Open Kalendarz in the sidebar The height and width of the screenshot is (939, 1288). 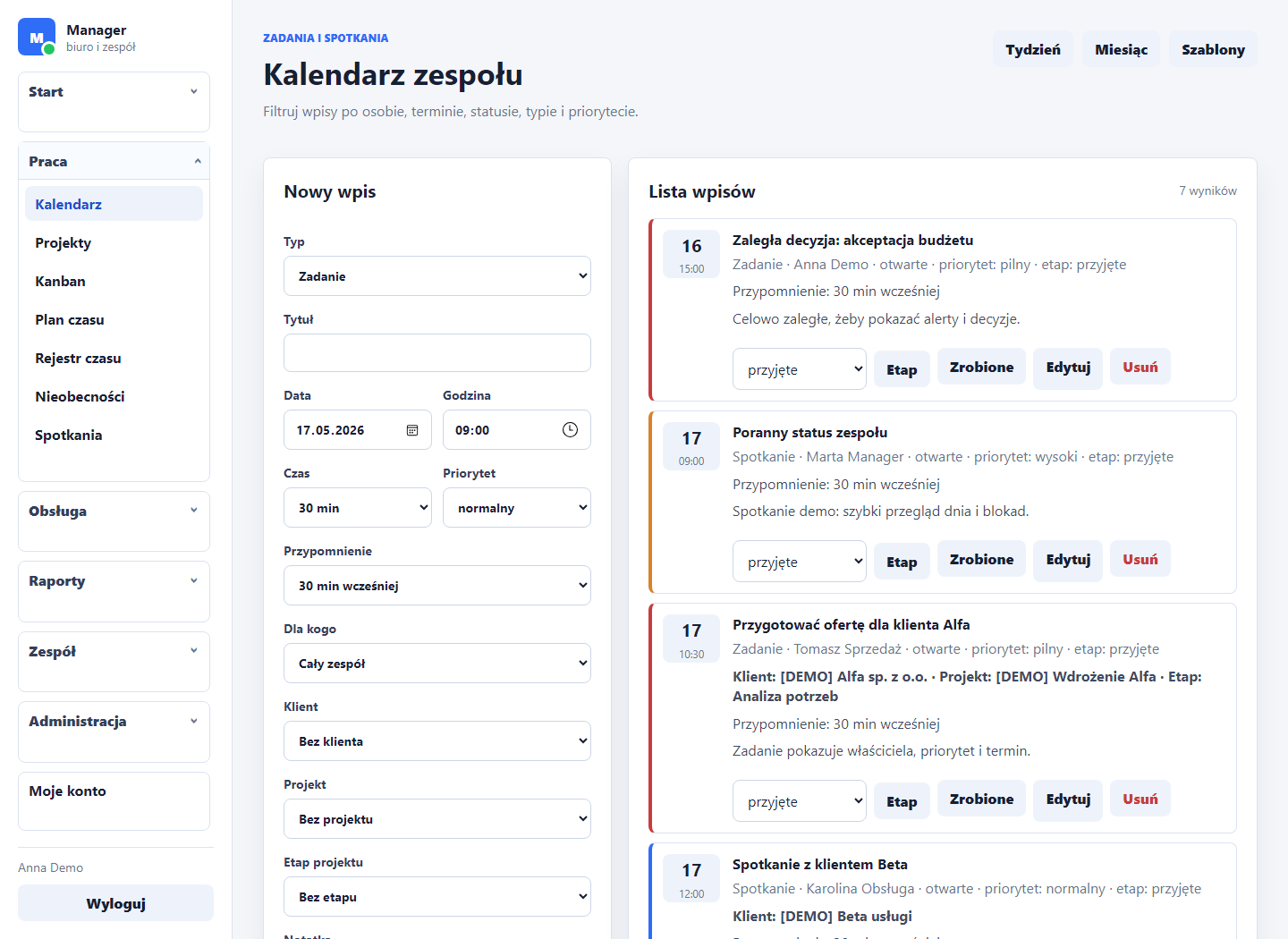coord(114,204)
